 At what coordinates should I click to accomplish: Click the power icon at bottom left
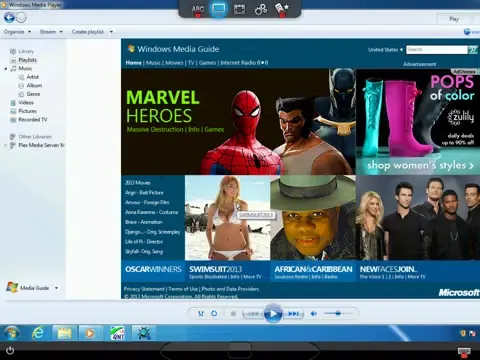[10, 351]
